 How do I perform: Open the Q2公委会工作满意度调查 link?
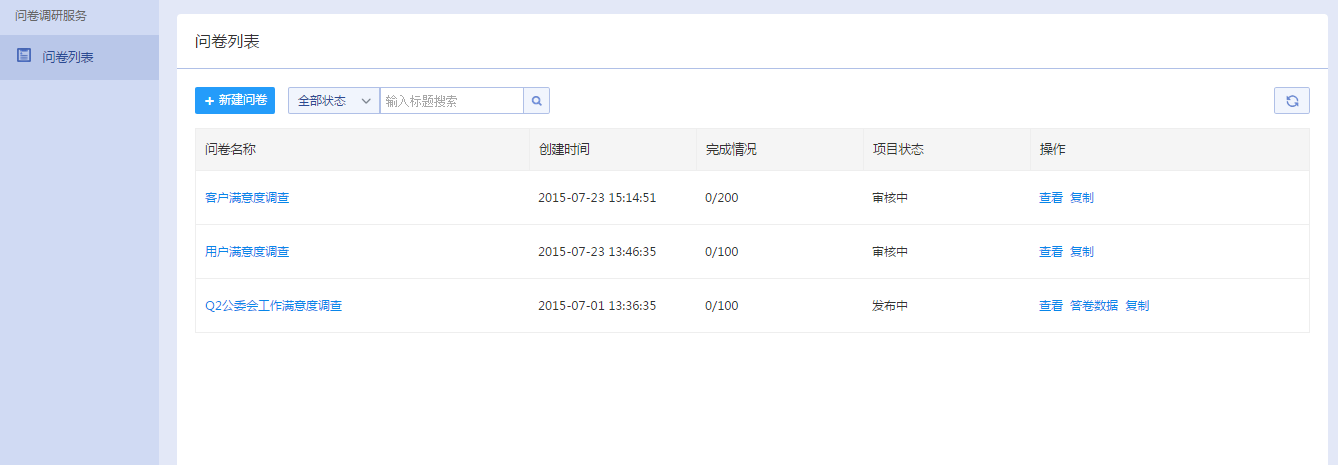(x=273, y=306)
